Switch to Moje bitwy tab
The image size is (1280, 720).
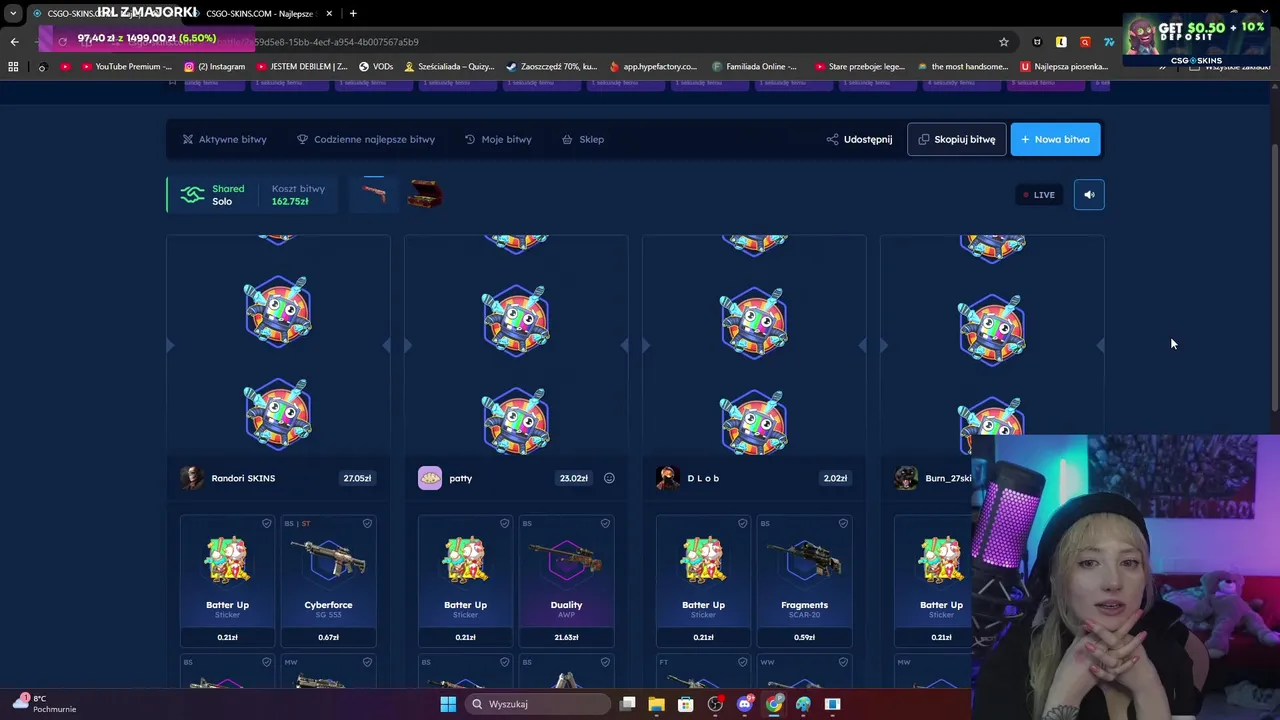(498, 139)
